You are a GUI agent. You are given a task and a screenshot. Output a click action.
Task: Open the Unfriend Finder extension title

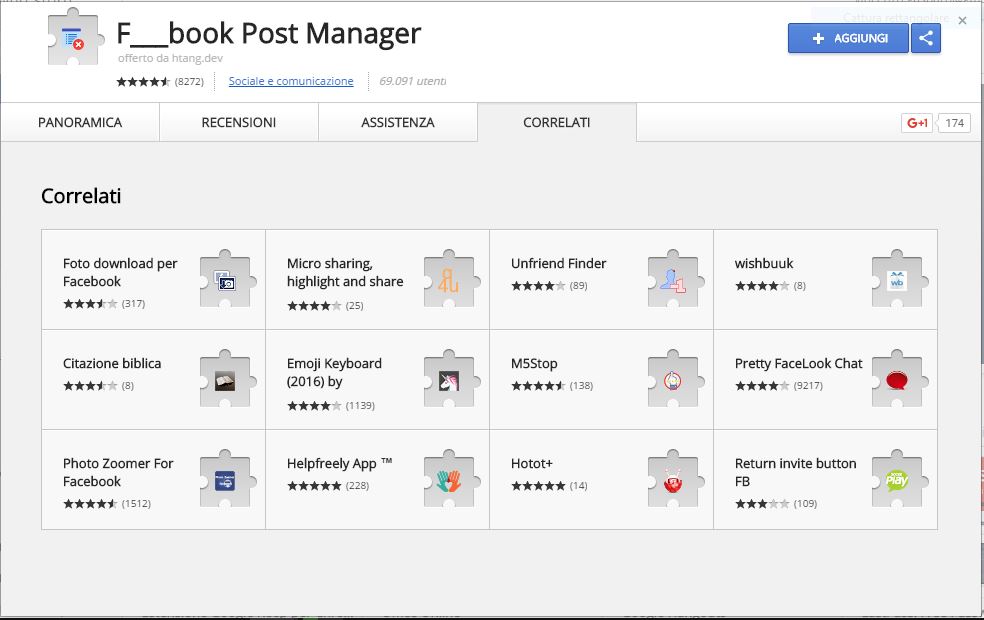coord(559,264)
